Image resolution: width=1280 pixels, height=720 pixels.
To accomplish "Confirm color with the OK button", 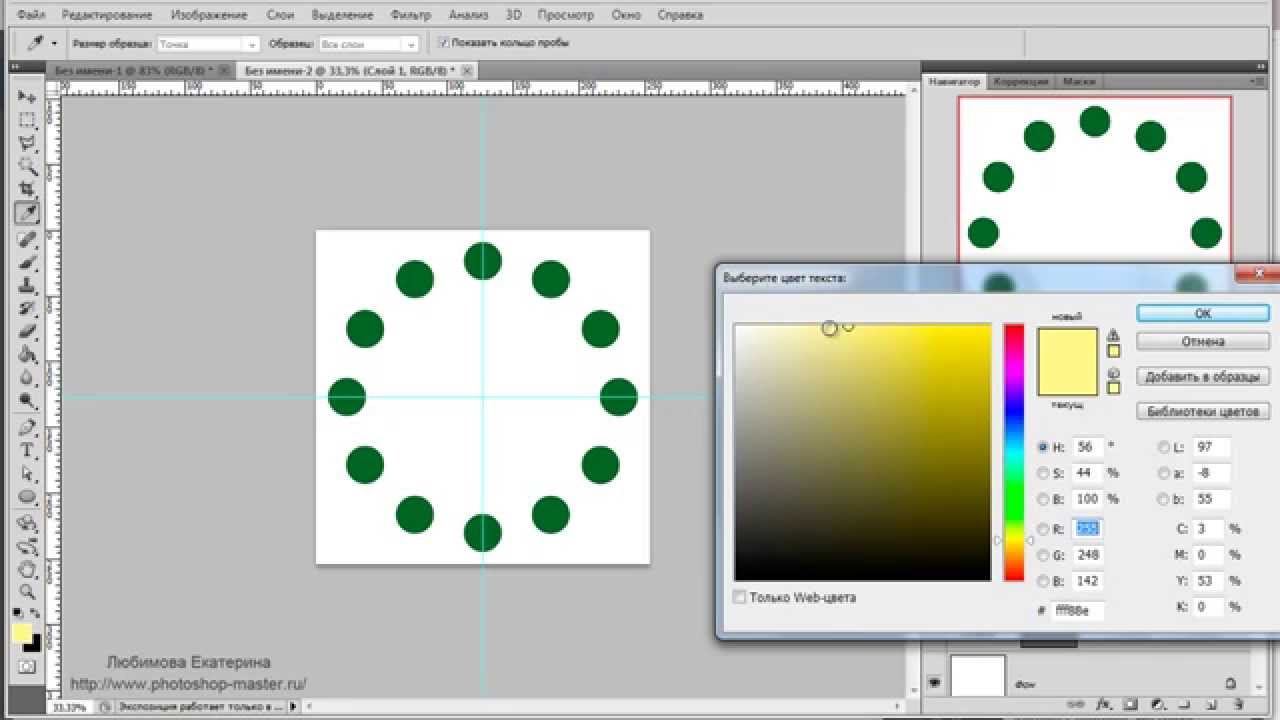I will (1203, 313).
